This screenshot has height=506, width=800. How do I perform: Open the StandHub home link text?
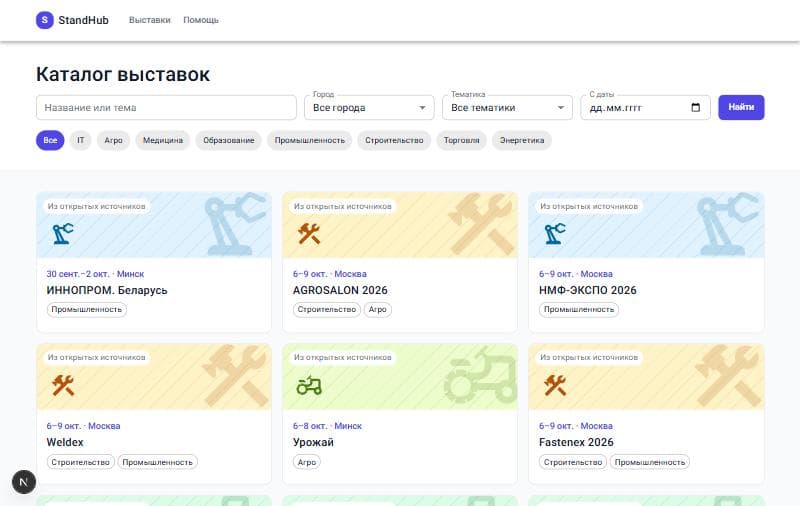coord(83,20)
